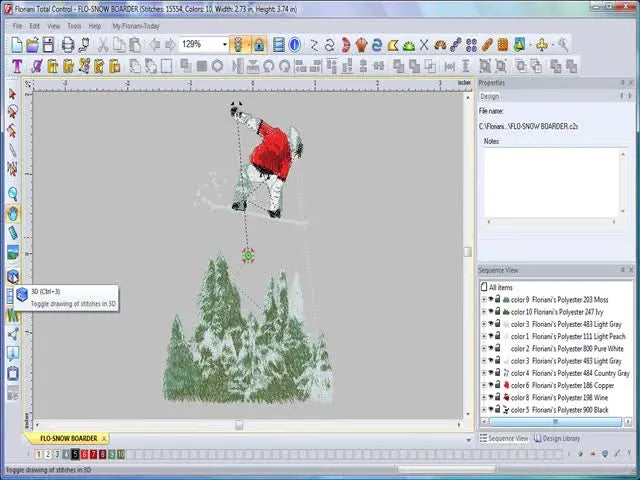Open the Help menu

point(95,26)
